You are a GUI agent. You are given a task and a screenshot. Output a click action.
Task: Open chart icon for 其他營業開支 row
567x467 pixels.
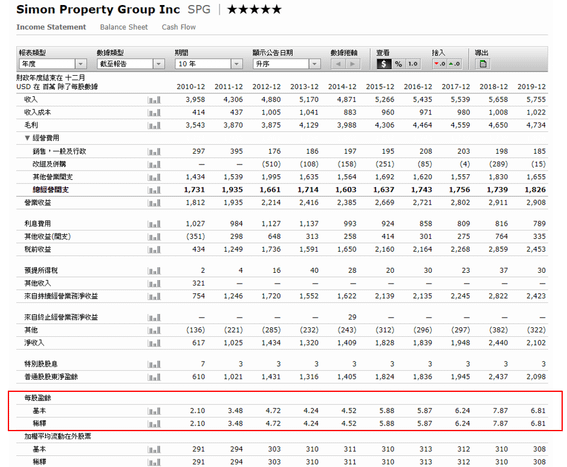[154, 177]
